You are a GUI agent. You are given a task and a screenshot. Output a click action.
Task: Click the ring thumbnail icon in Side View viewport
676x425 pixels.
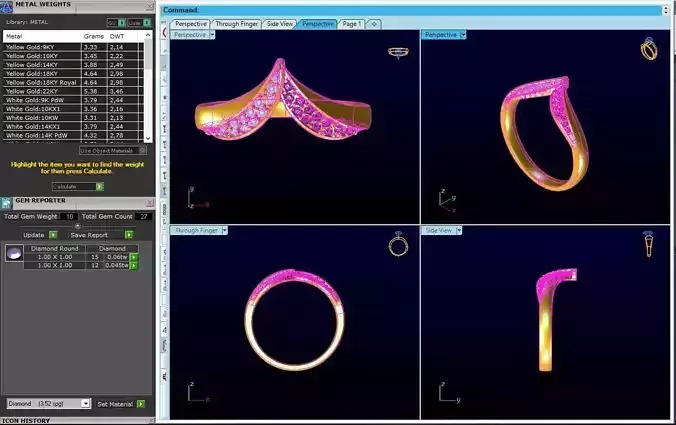tap(648, 244)
